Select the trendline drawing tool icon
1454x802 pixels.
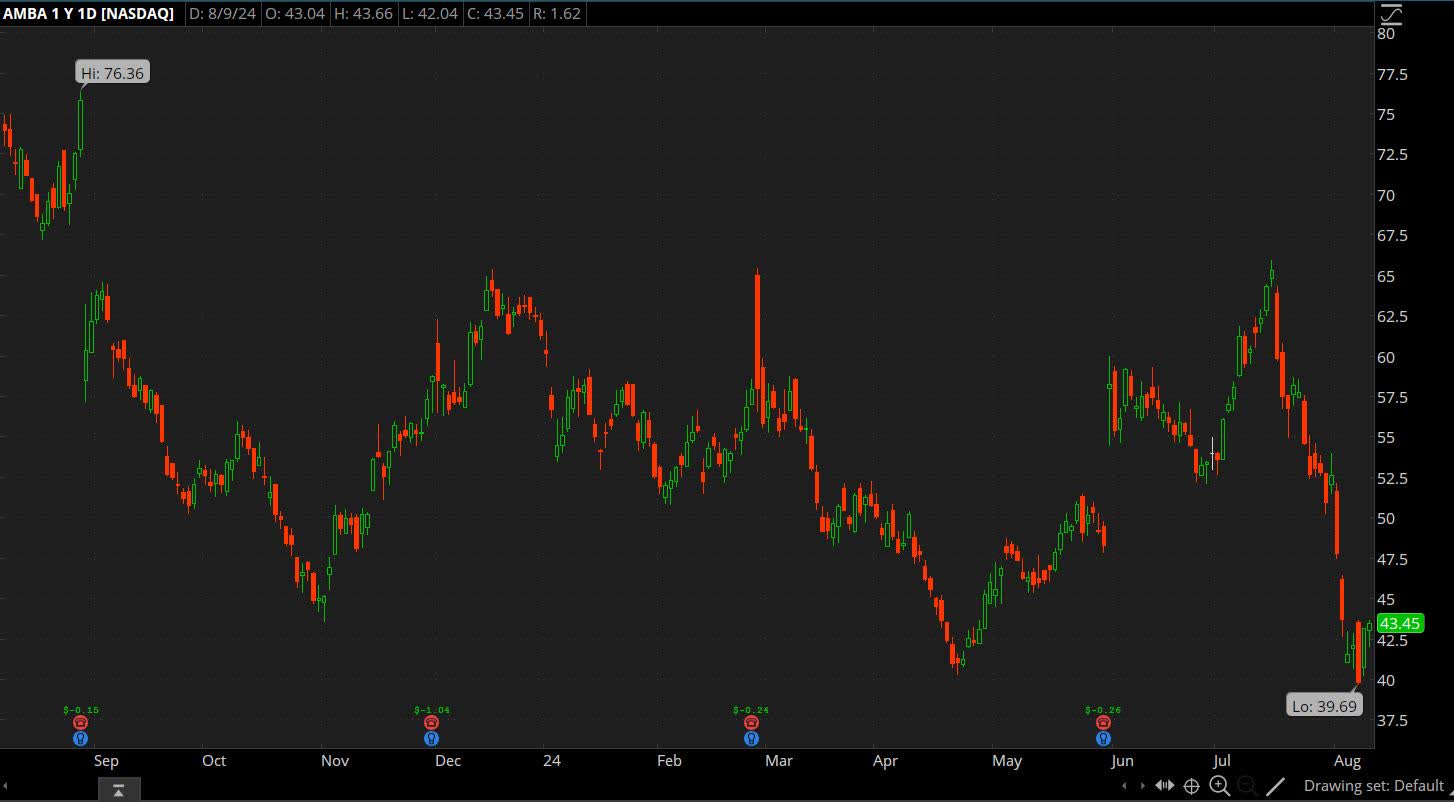[x=1275, y=786]
